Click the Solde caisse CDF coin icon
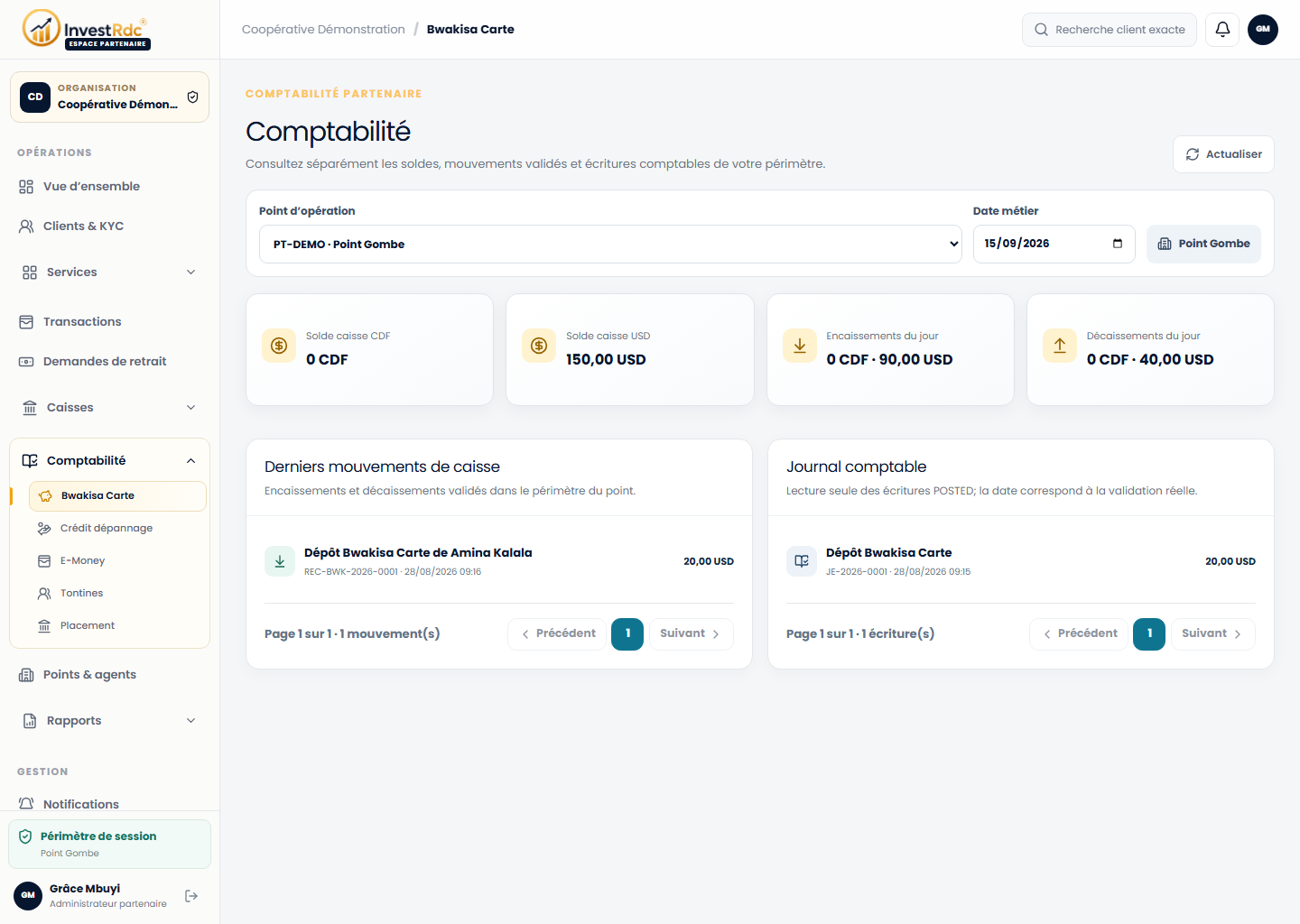This screenshot has width=1300, height=924. click(279, 346)
